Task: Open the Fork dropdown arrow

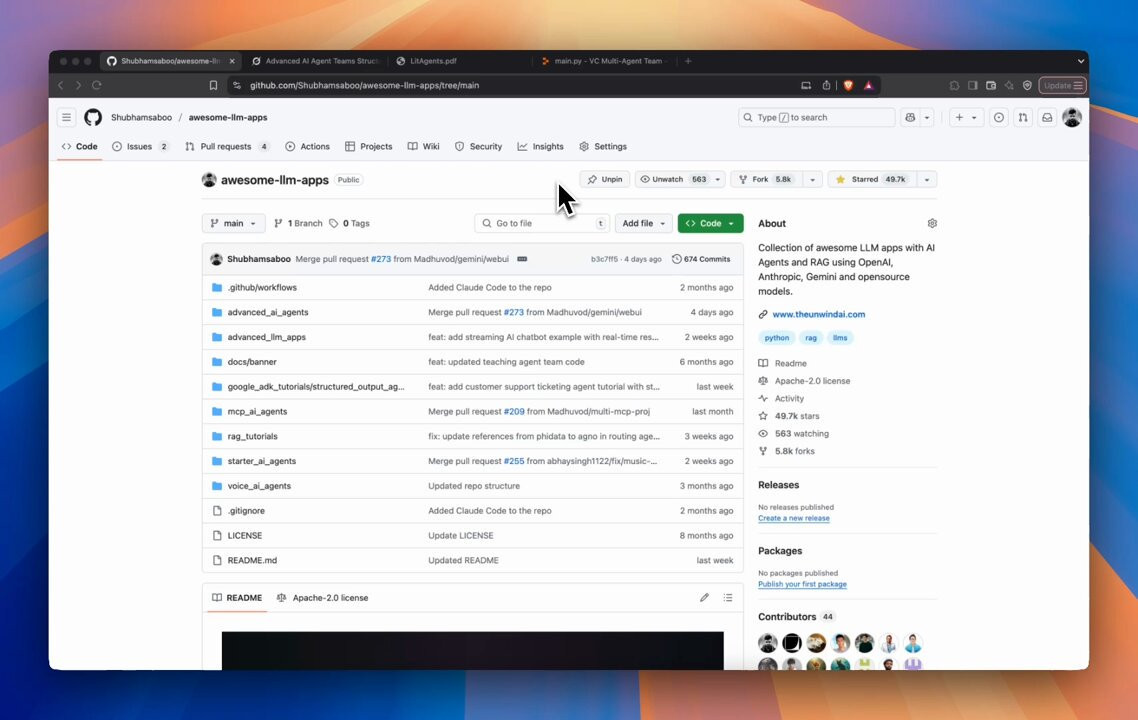Action: point(812,179)
